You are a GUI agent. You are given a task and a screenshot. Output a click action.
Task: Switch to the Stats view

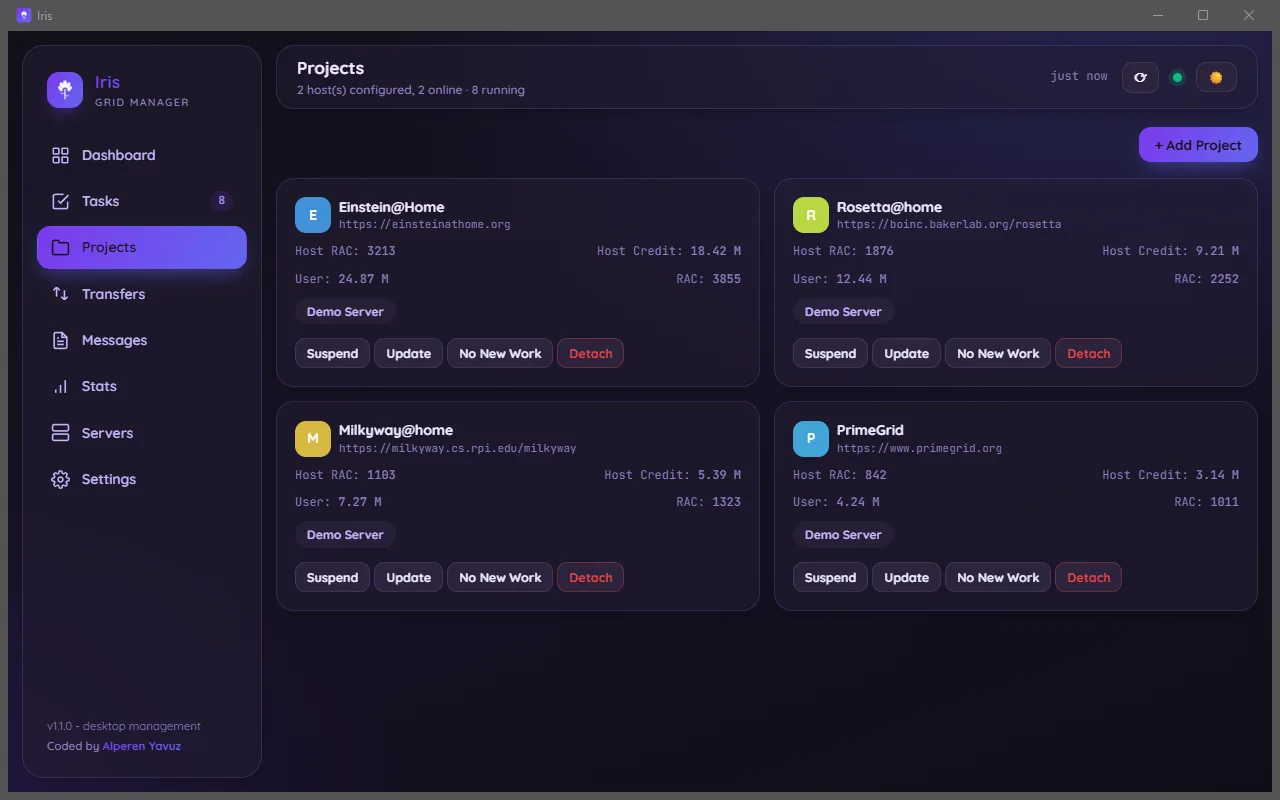click(142, 386)
